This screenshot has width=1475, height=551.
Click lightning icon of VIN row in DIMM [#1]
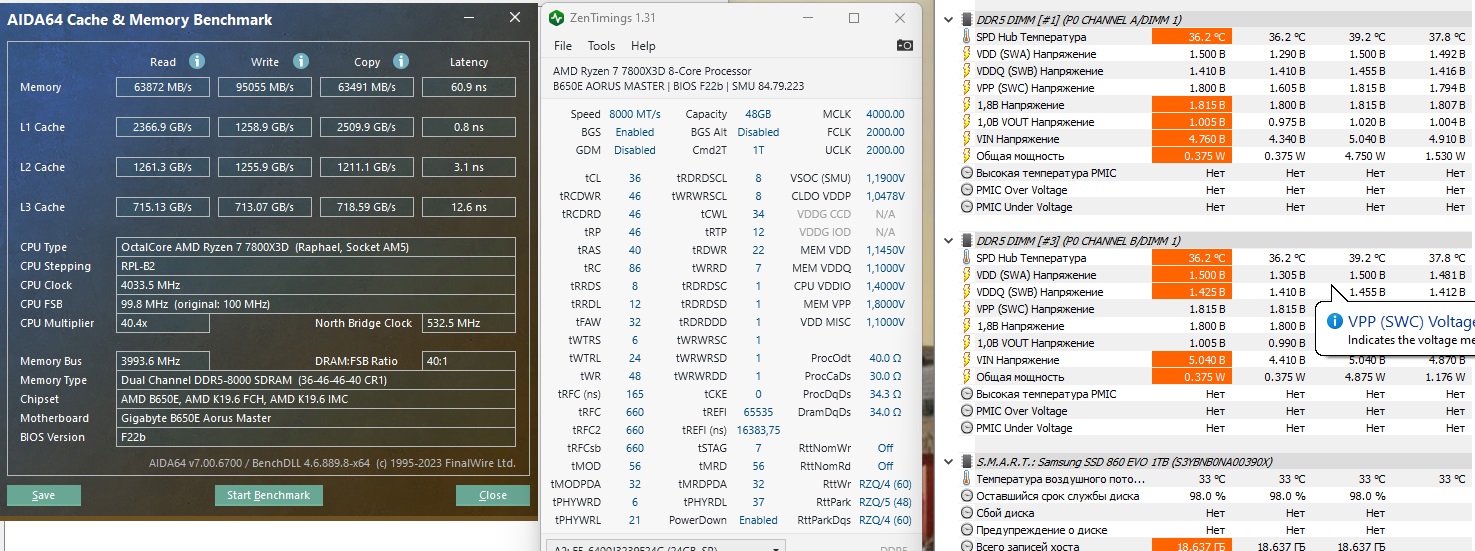966,139
